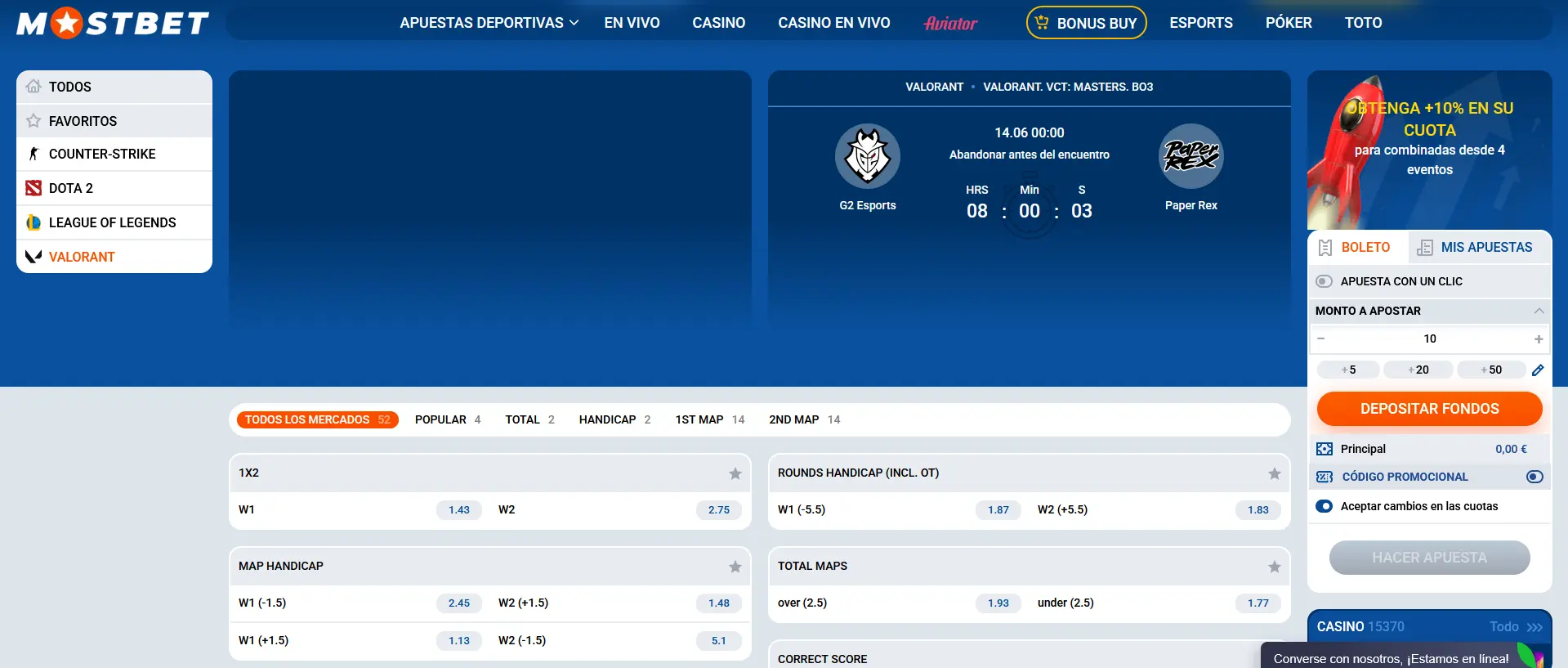The width and height of the screenshot is (1568, 668).
Task: Select the 2nd Map markets tab
Action: click(804, 419)
